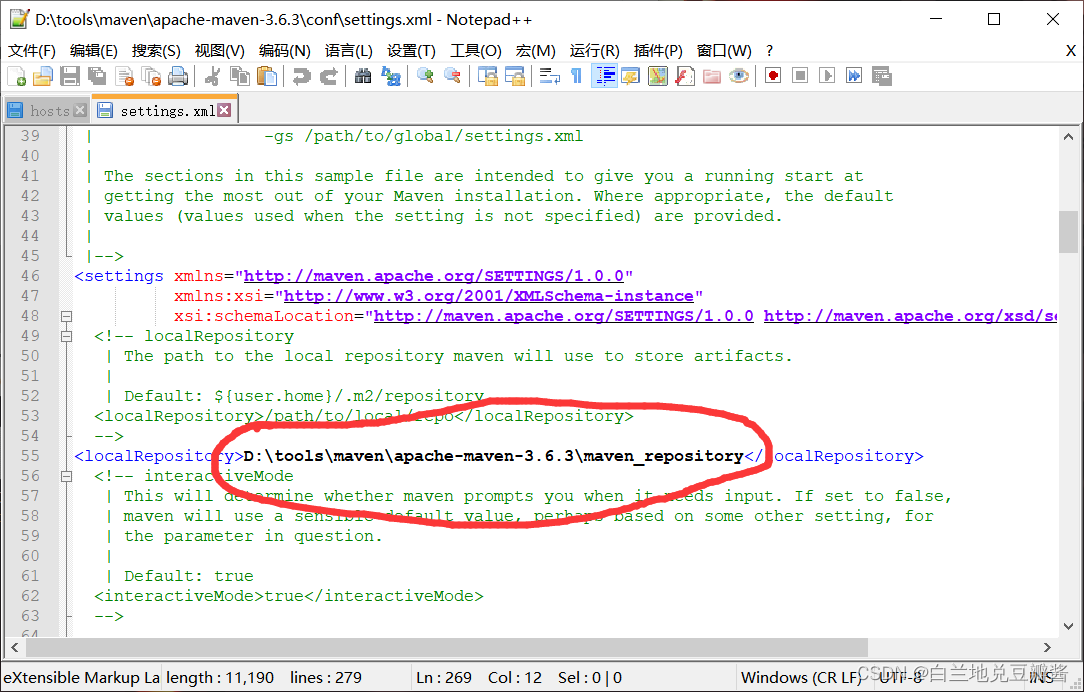
Task: Open the 宏(M) menu
Action: pyautogui.click(x=535, y=50)
